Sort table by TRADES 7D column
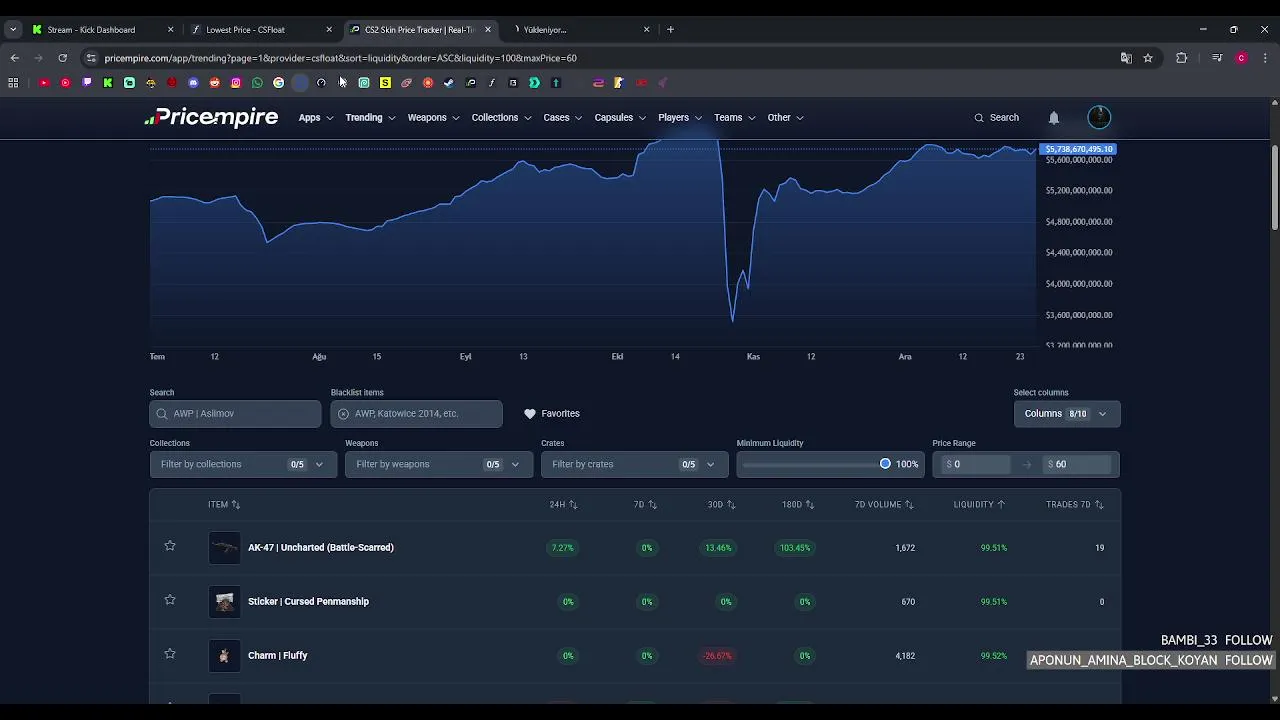The width and height of the screenshot is (1280, 720). coord(1075,505)
